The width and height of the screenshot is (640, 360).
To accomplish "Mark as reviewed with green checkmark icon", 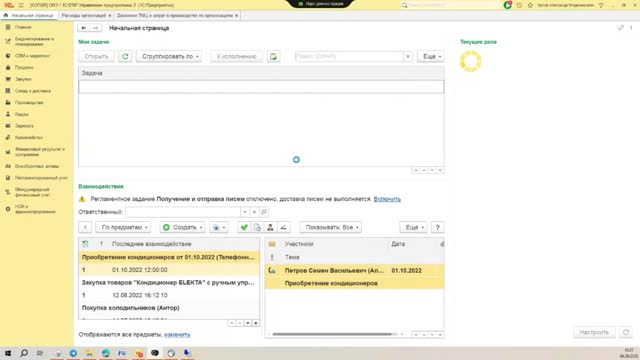I will (x=244, y=227).
